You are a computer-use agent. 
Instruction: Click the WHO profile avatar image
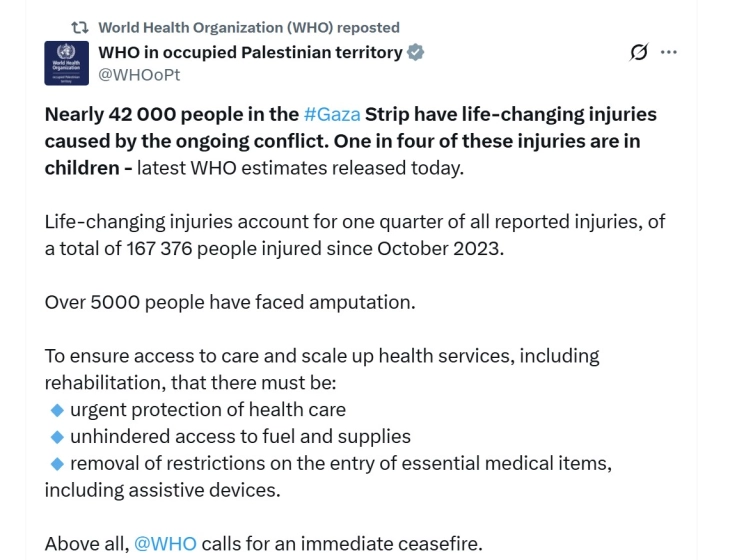point(67,62)
